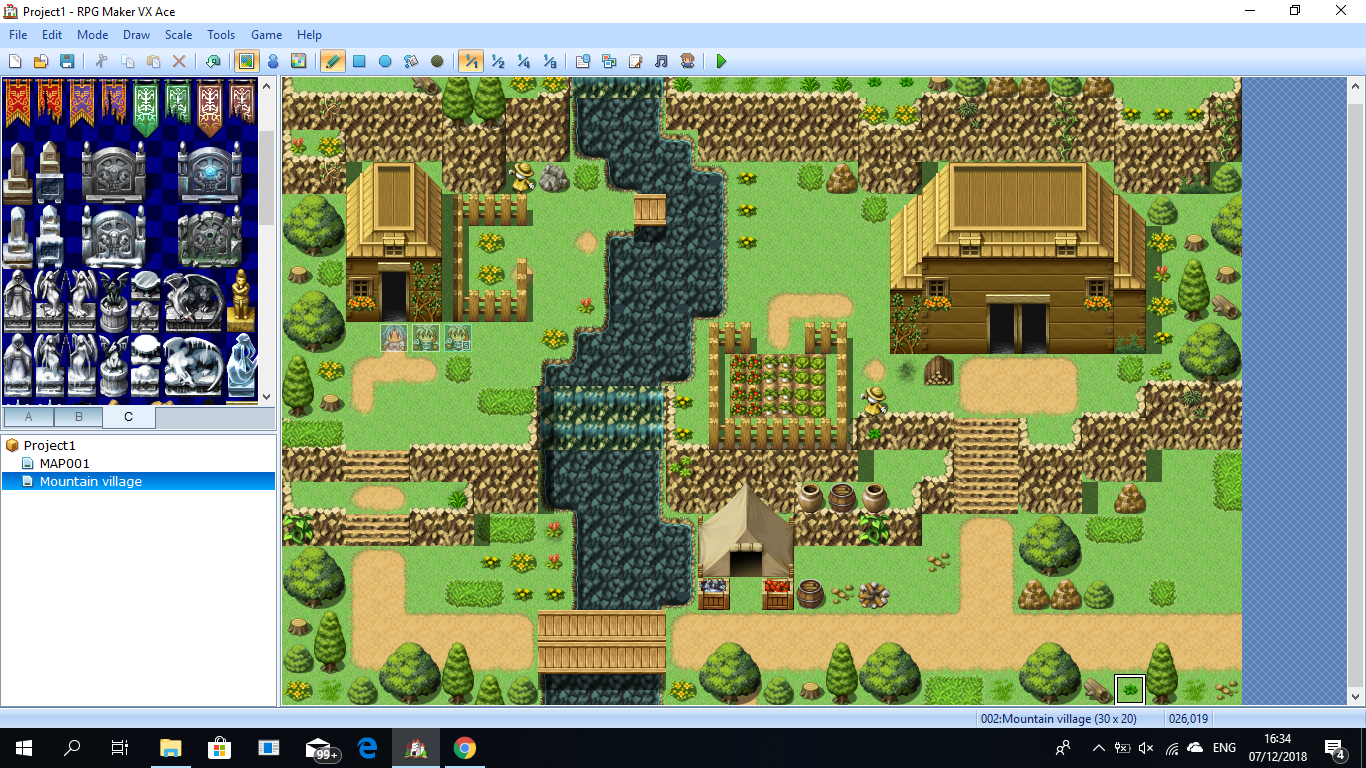This screenshot has width=1366, height=768.
Task: Open Task View on the taskbar
Action: [x=120, y=748]
